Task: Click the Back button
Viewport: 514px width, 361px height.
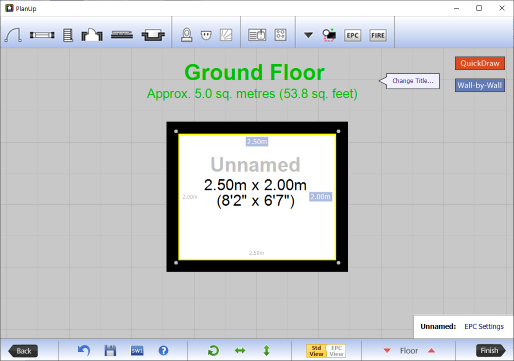Action: tap(23, 351)
